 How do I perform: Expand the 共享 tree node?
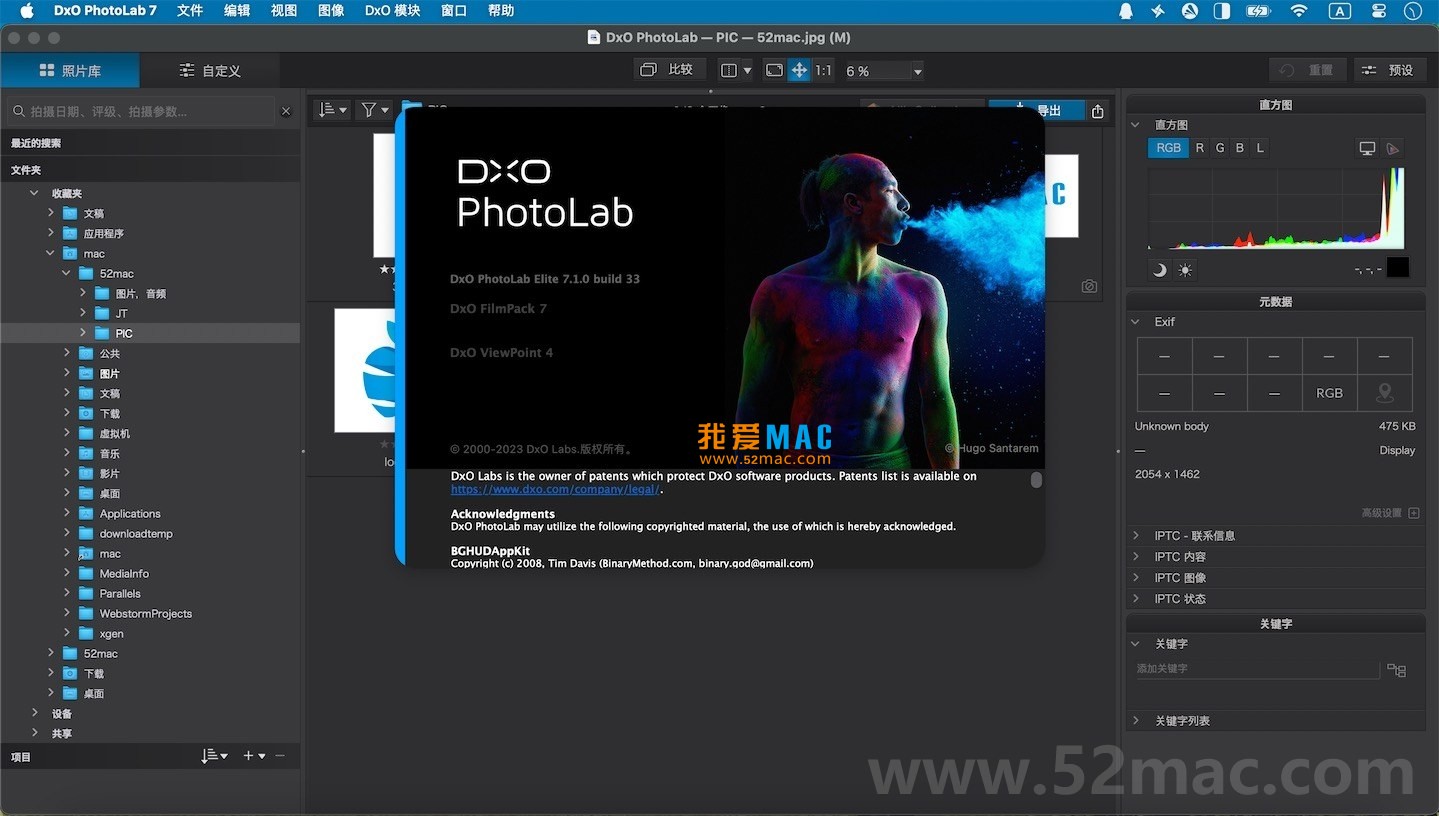pos(35,733)
